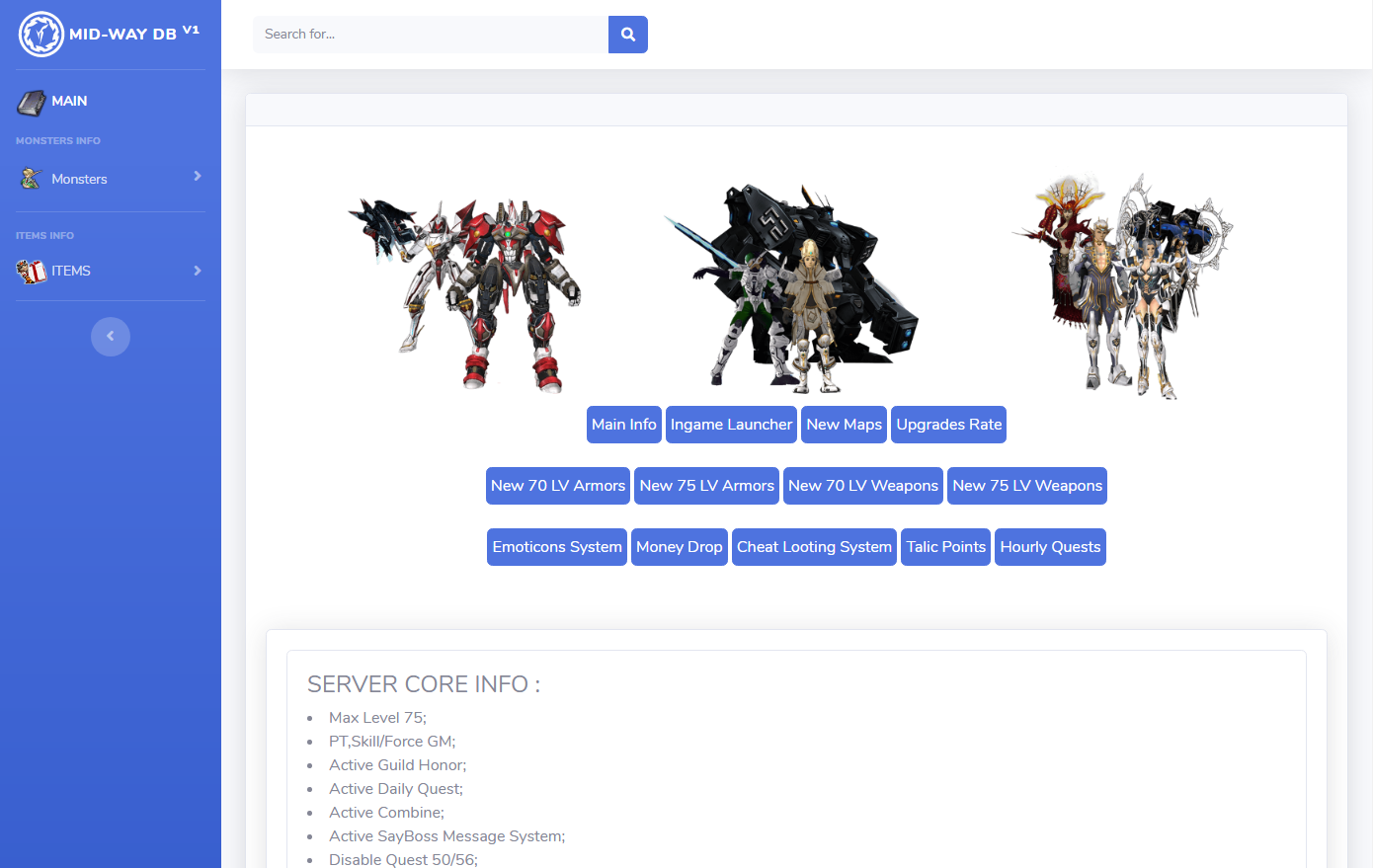Click the Monsters creature icon
The image size is (1373, 868).
[x=32, y=179]
